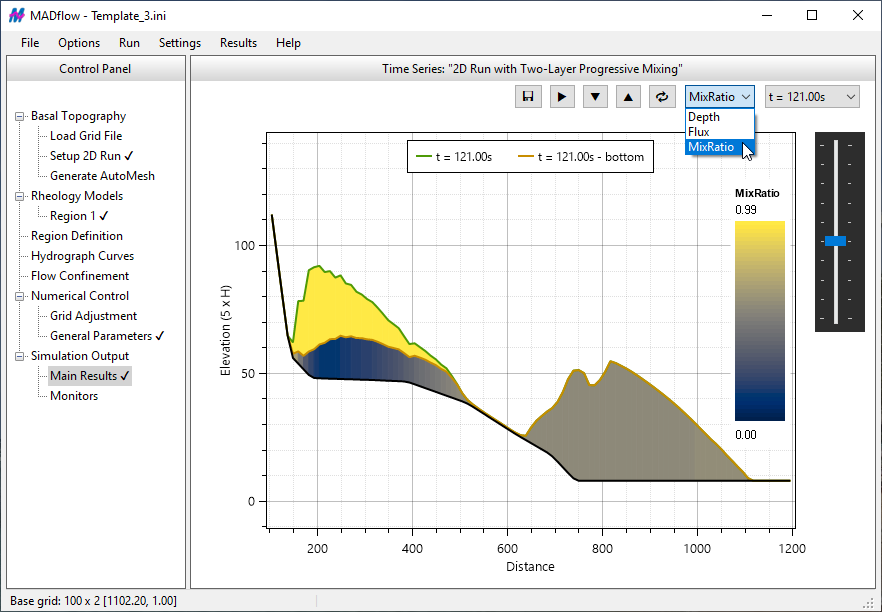Open the Results menu

[238, 43]
